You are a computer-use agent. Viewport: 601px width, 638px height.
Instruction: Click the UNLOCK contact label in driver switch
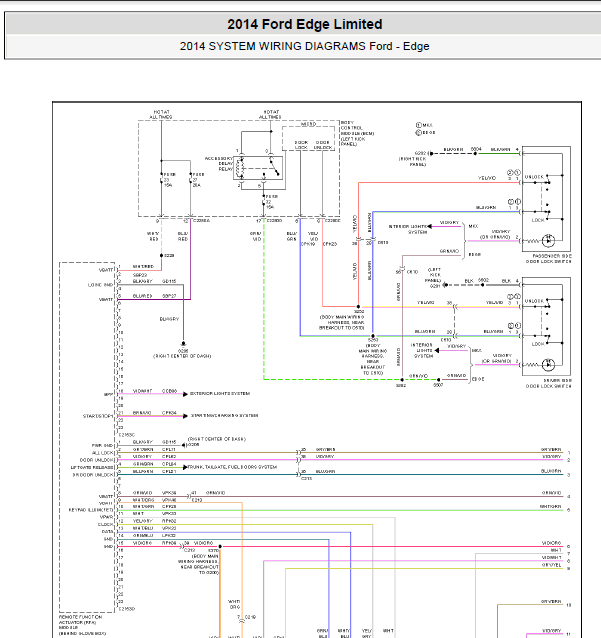click(x=534, y=301)
